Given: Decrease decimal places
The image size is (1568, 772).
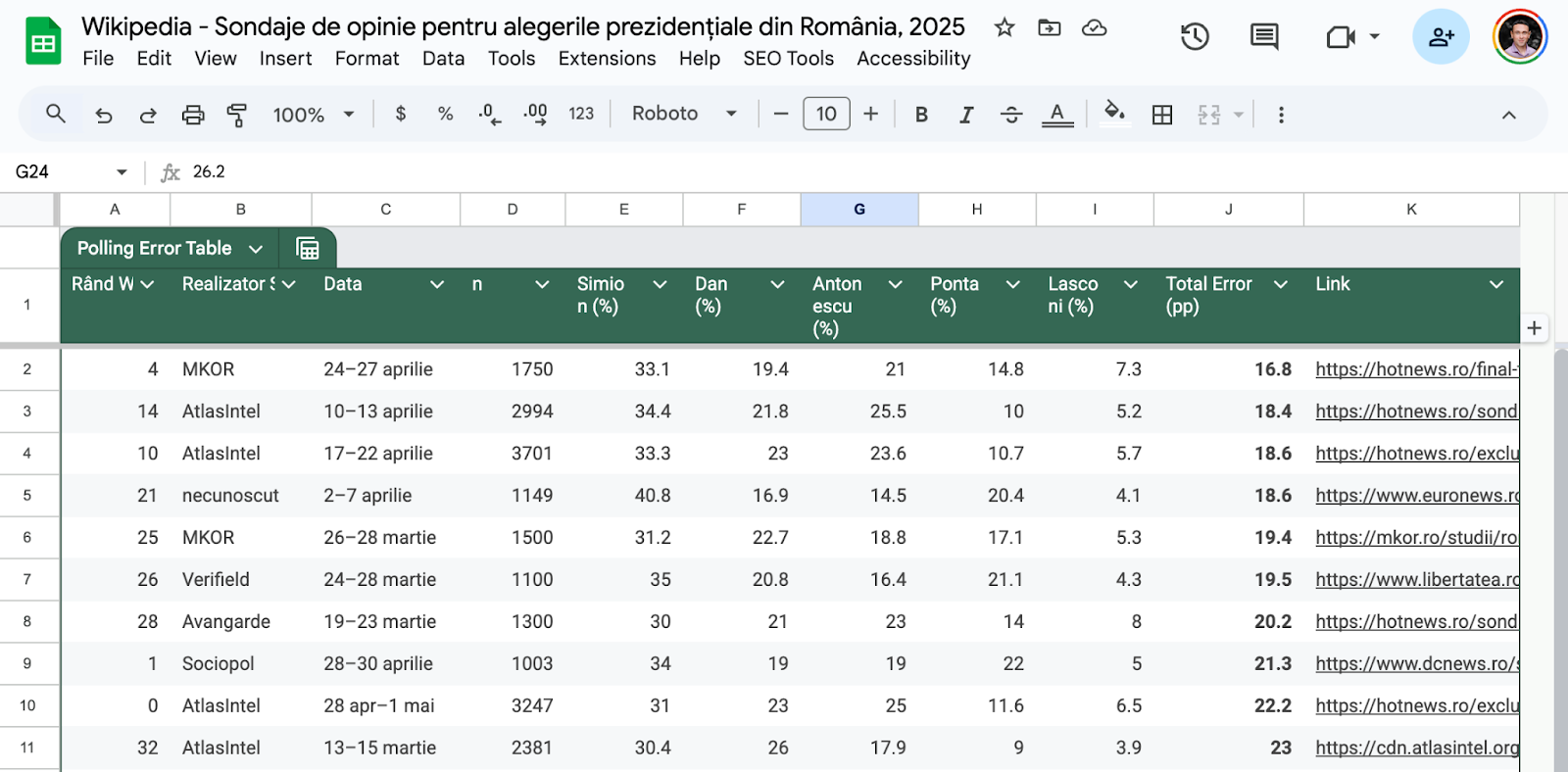Looking at the screenshot, I should coord(490,114).
